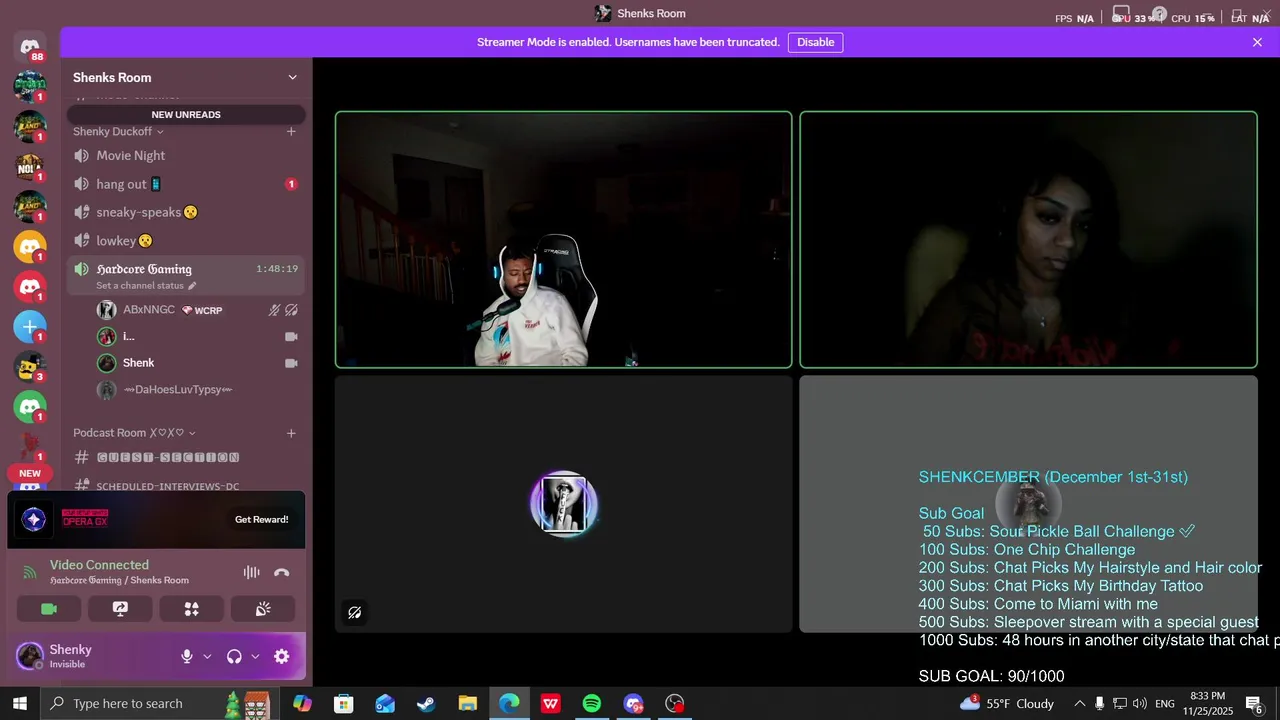Click Get Reward! on Opera GX promo

point(261,519)
